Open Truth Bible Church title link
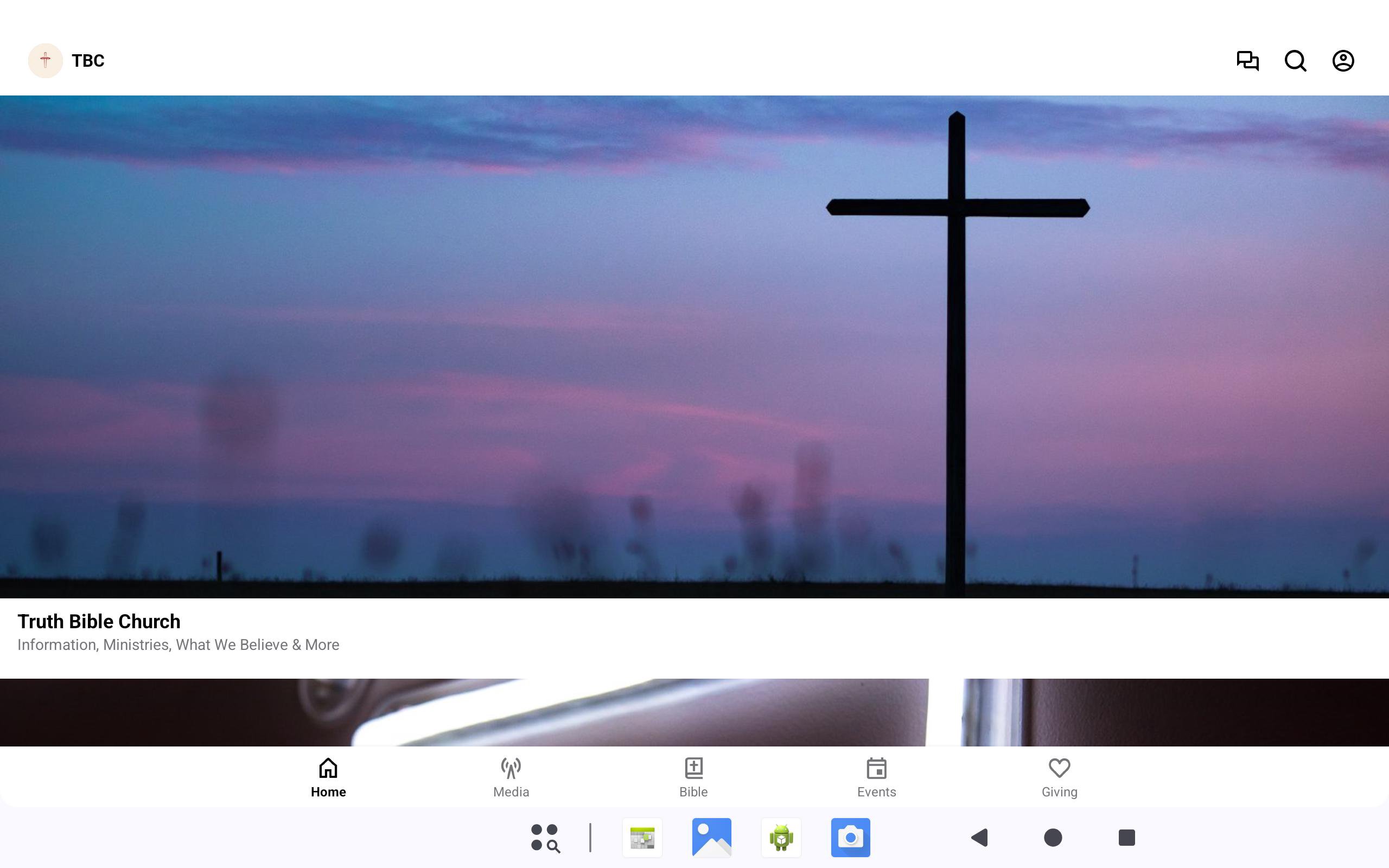The width and height of the screenshot is (1389, 868). click(x=99, y=621)
